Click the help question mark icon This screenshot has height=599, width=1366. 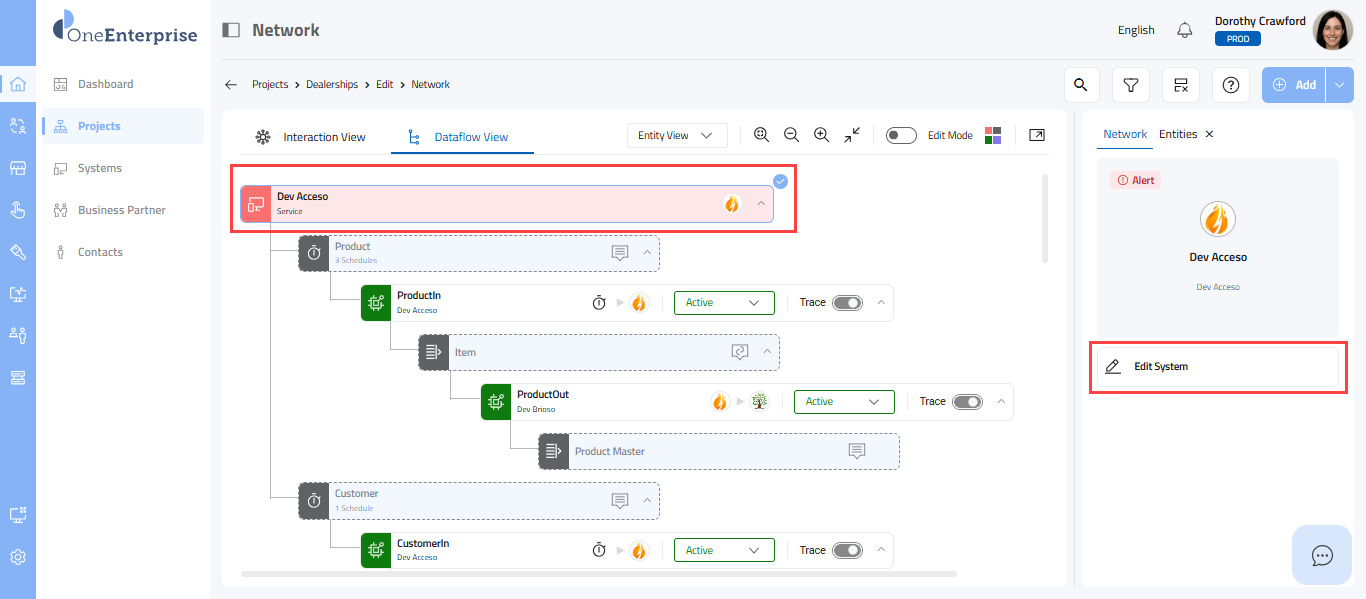click(x=1230, y=85)
